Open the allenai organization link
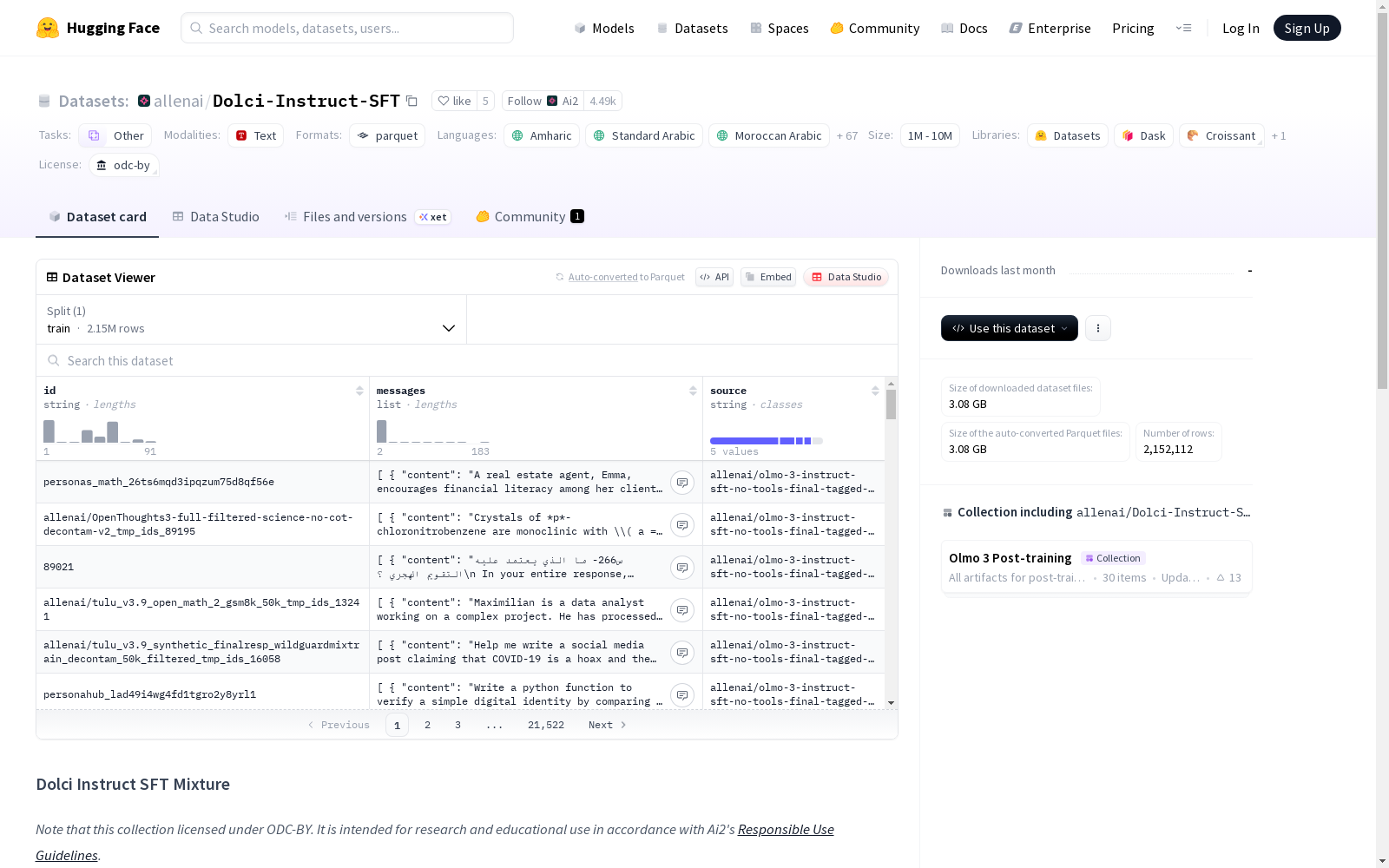This screenshot has height=868, width=1389. tap(178, 102)
